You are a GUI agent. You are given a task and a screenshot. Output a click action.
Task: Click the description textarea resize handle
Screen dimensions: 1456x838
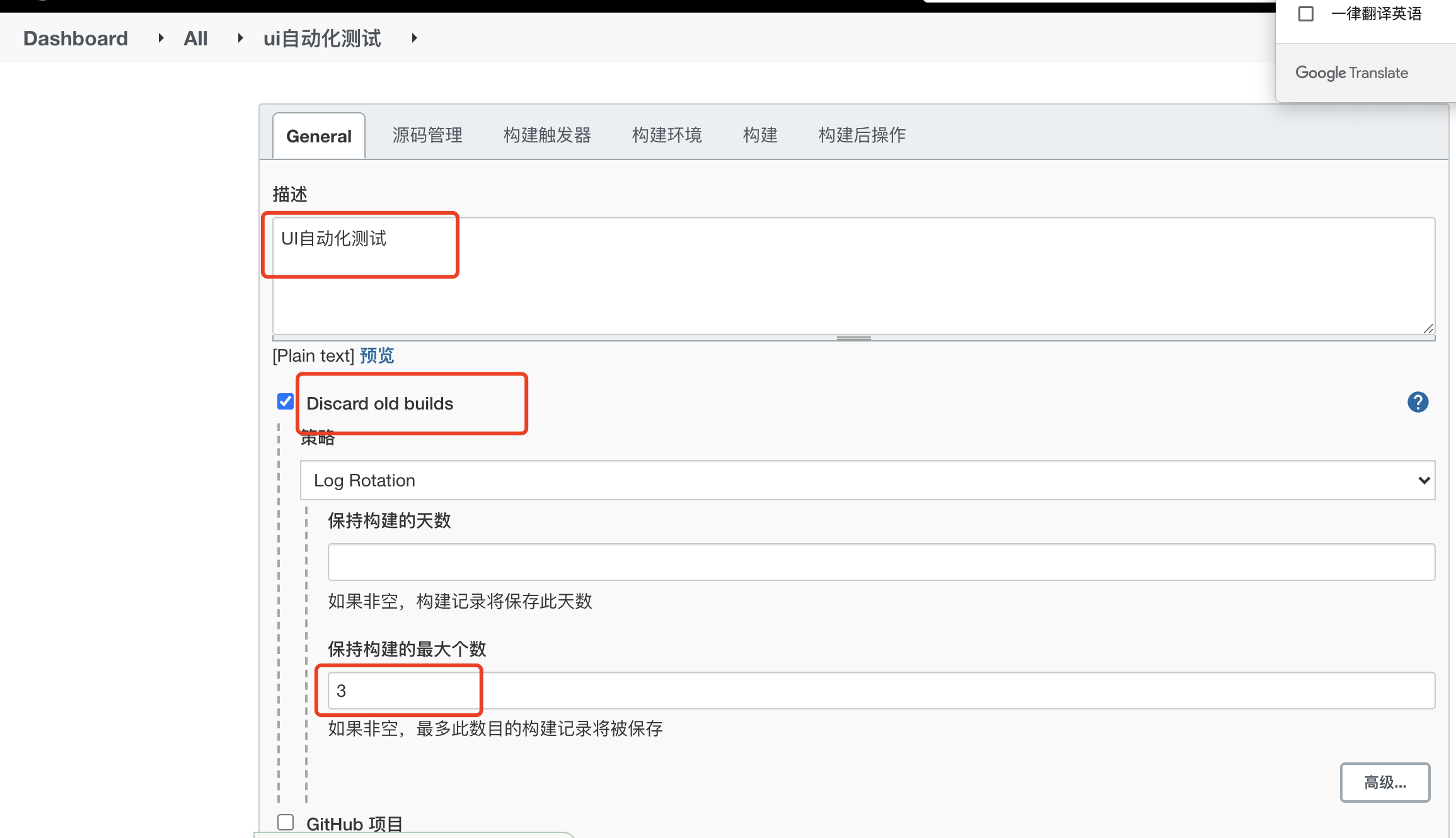(1428, 328)
